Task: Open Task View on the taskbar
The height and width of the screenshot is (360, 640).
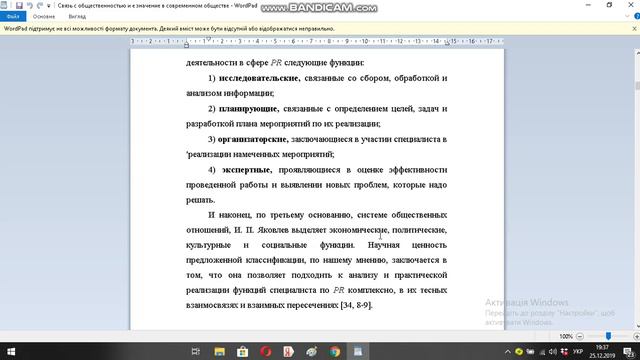Action: click(x=196, y=351)
